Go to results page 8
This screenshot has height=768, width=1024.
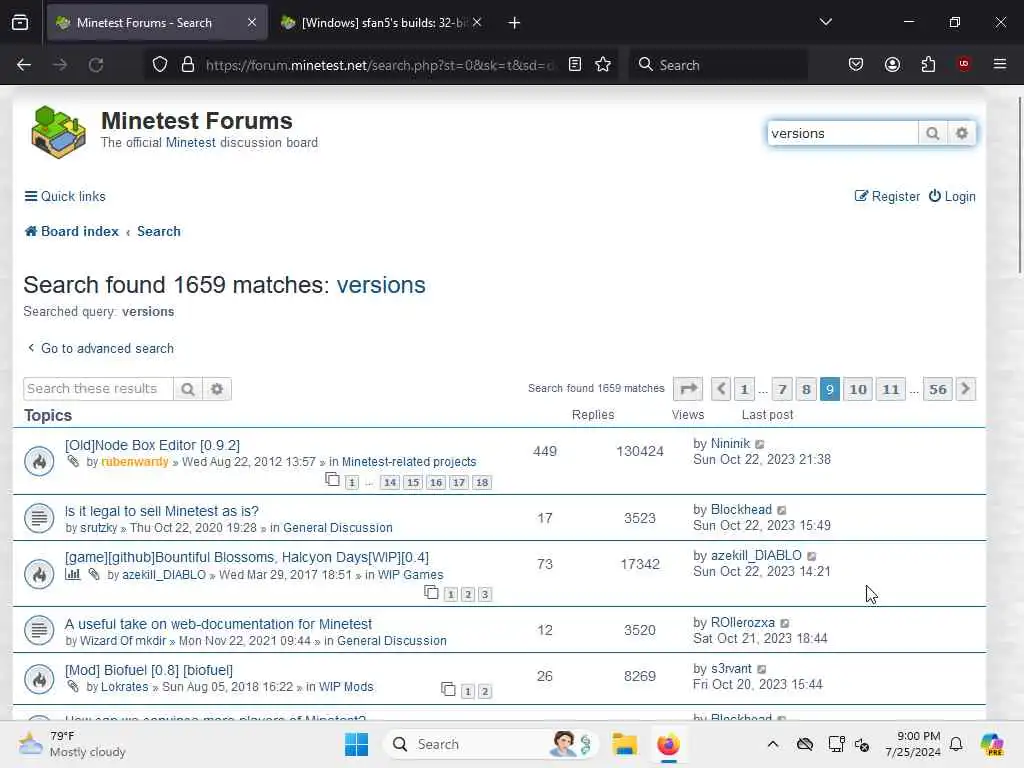pyautogui.click(x=806, y=389)
